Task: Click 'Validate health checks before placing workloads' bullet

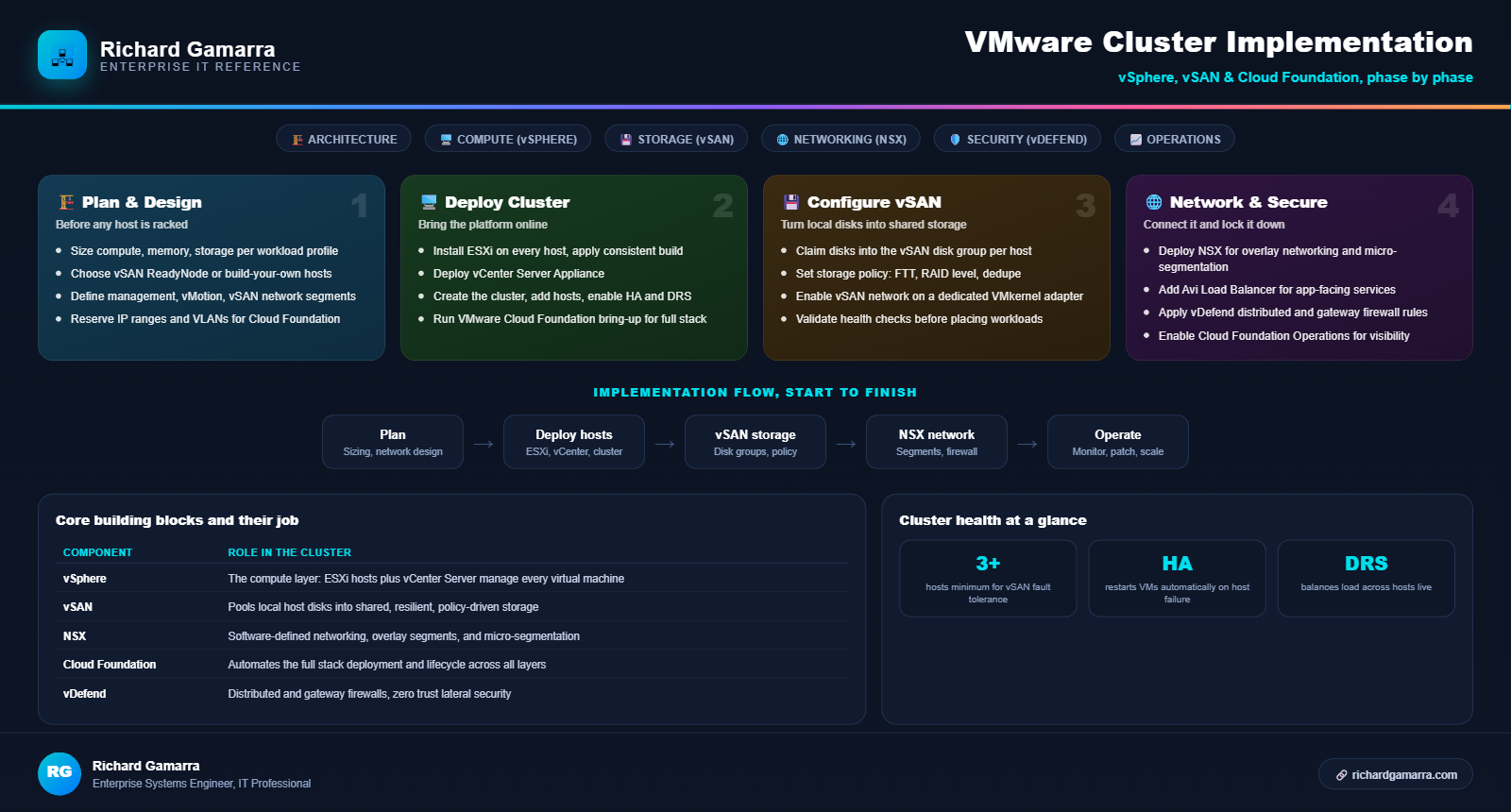Action: pos(919,319)
